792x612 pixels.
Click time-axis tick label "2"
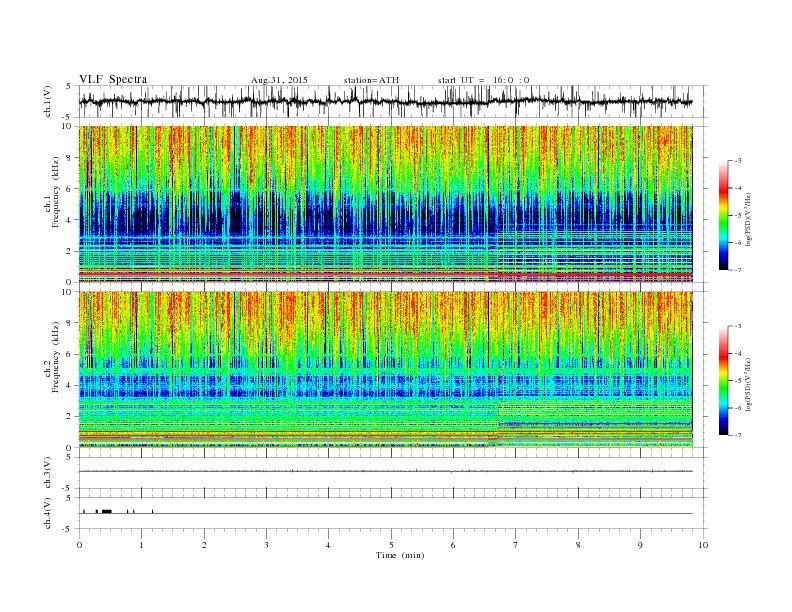pyautogui.click(x=204, y=545)
